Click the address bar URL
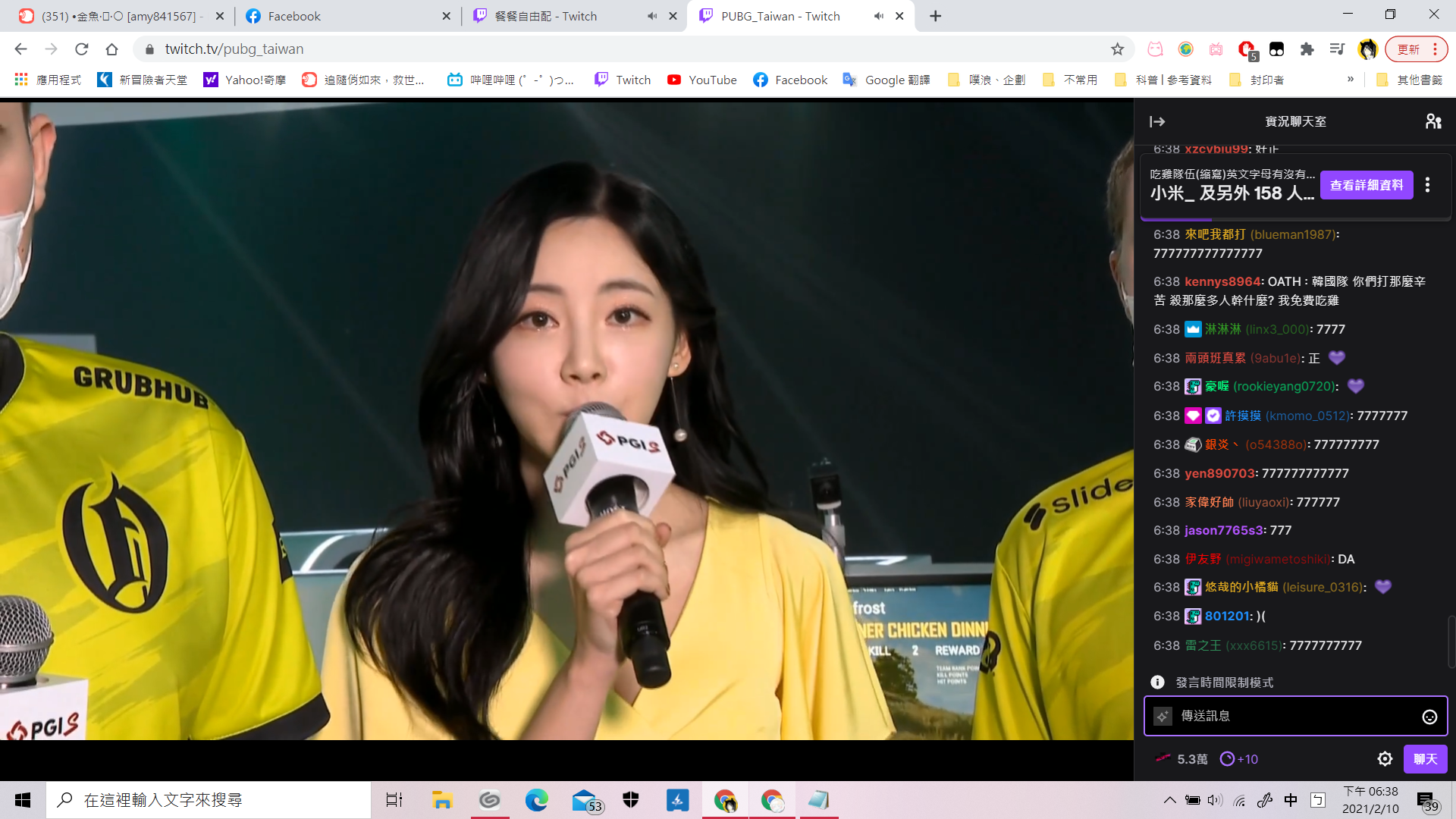Screen dimensions: 1456x819 pyautogui.click(x=234, y=49)
